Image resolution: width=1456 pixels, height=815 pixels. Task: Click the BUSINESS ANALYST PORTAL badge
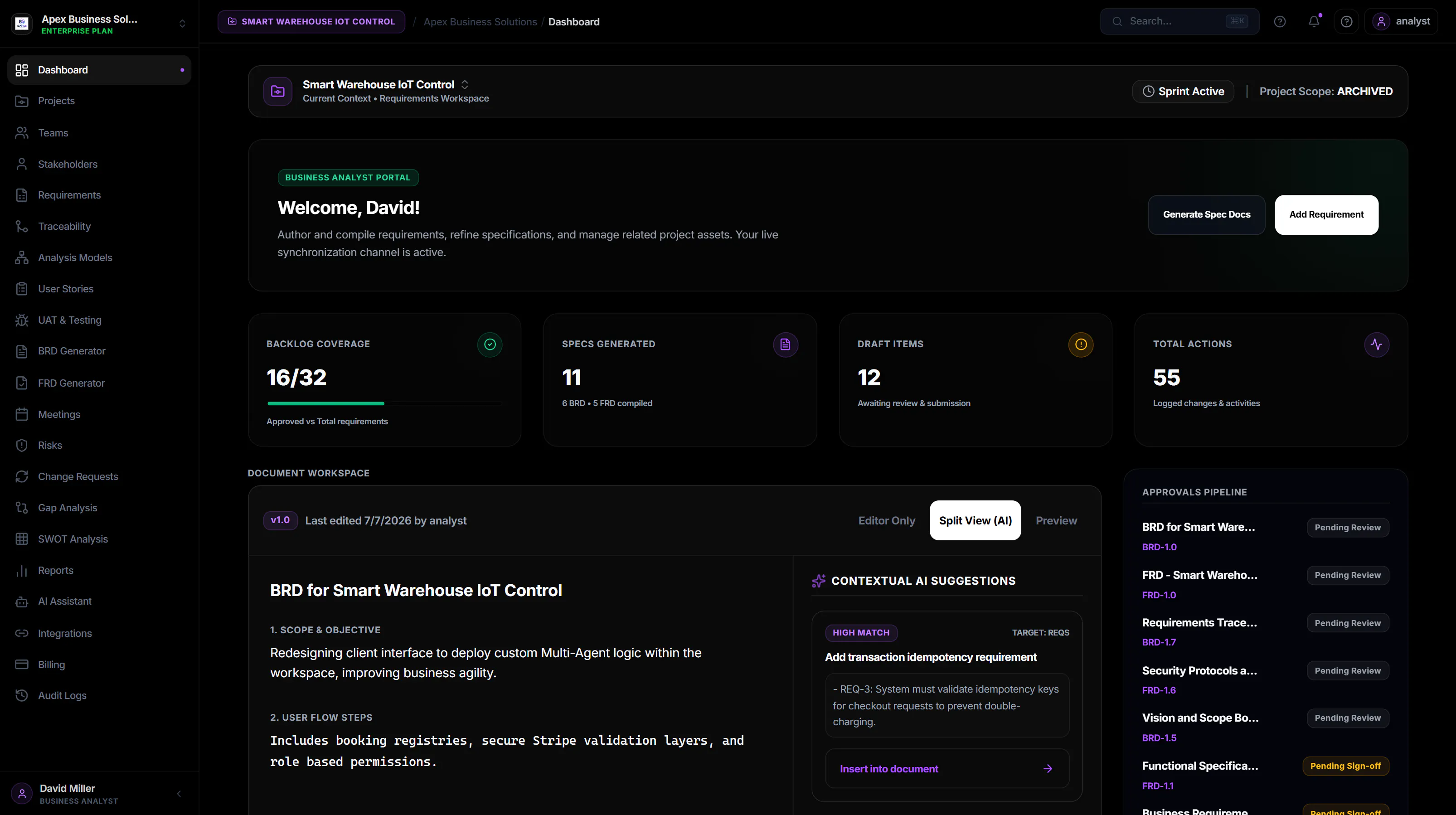[348, 178]
